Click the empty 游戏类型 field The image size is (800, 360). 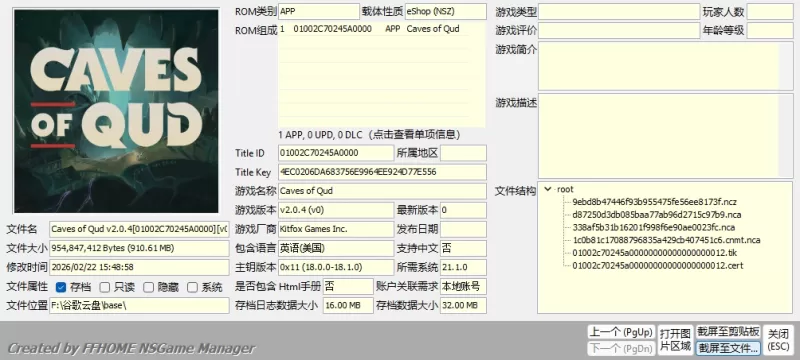(x=619, y=11)
